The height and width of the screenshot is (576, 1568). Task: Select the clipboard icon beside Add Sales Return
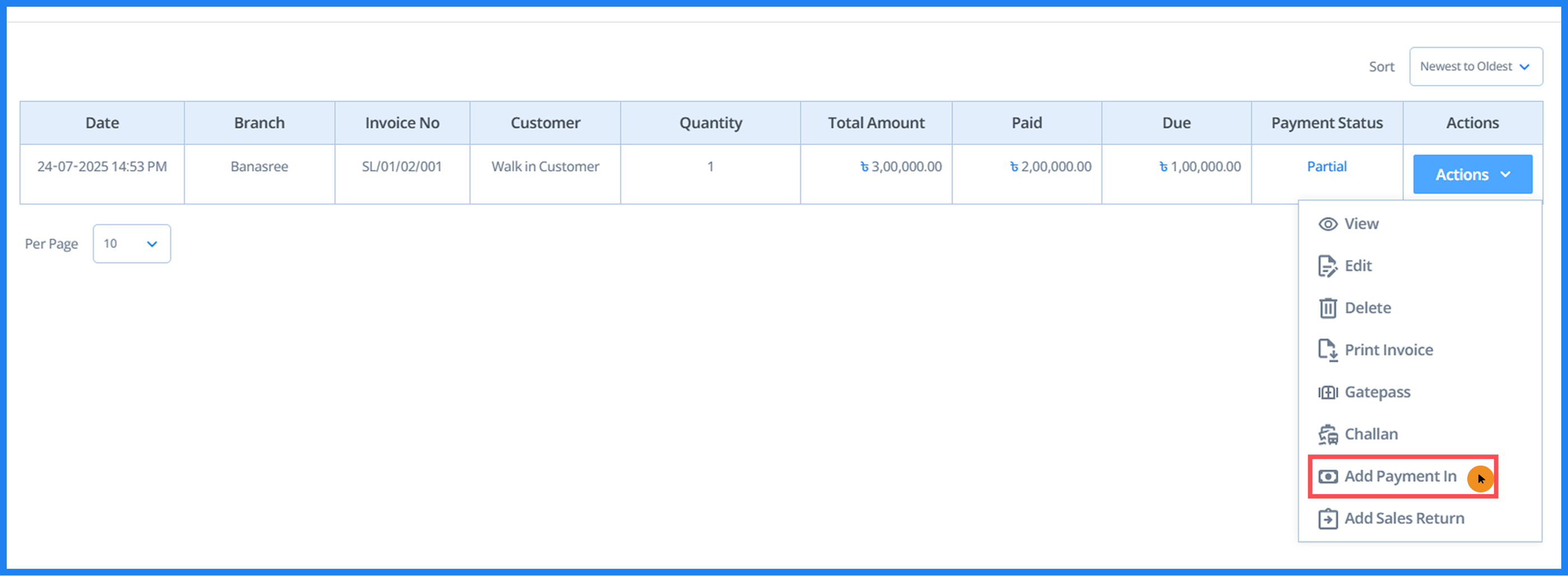[x=1328, y=518]
